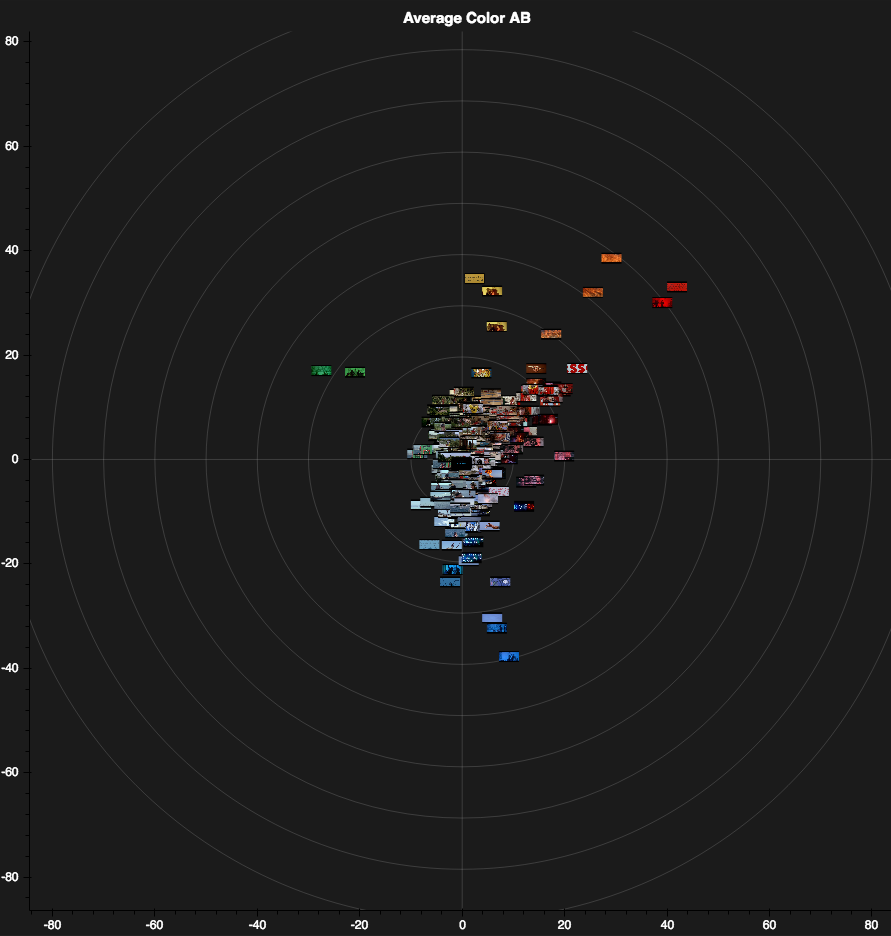Viewport: 891px width, 936px height.
Task: Click the y-axis tick label '-40'
Action: (x=10, y=668)
